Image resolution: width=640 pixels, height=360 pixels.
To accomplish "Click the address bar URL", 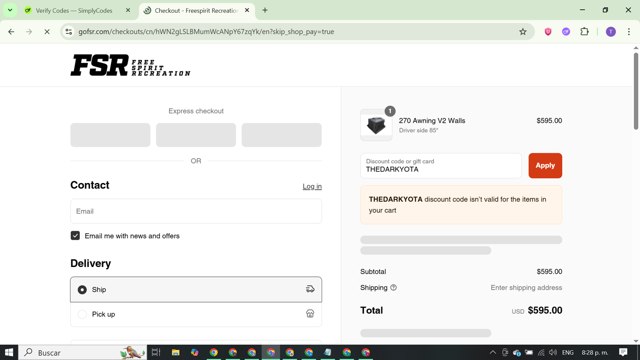I will 206,31.
